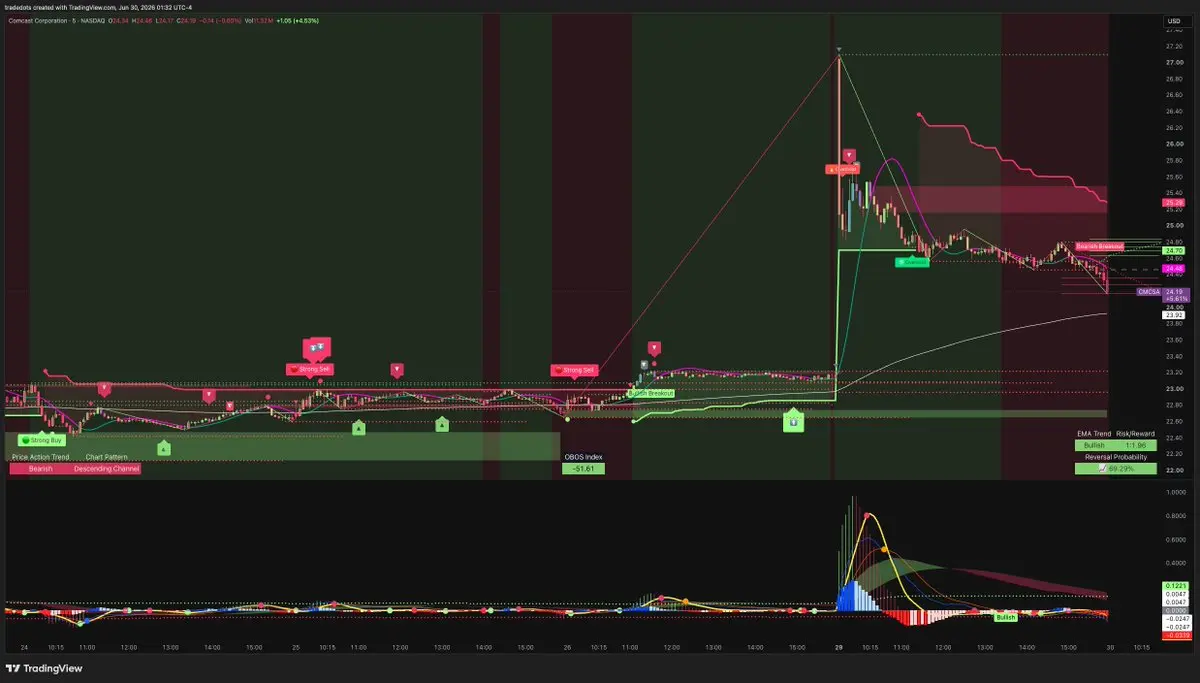
Task: Click the Bullish EMA Trend cell
Action: 1095,445
